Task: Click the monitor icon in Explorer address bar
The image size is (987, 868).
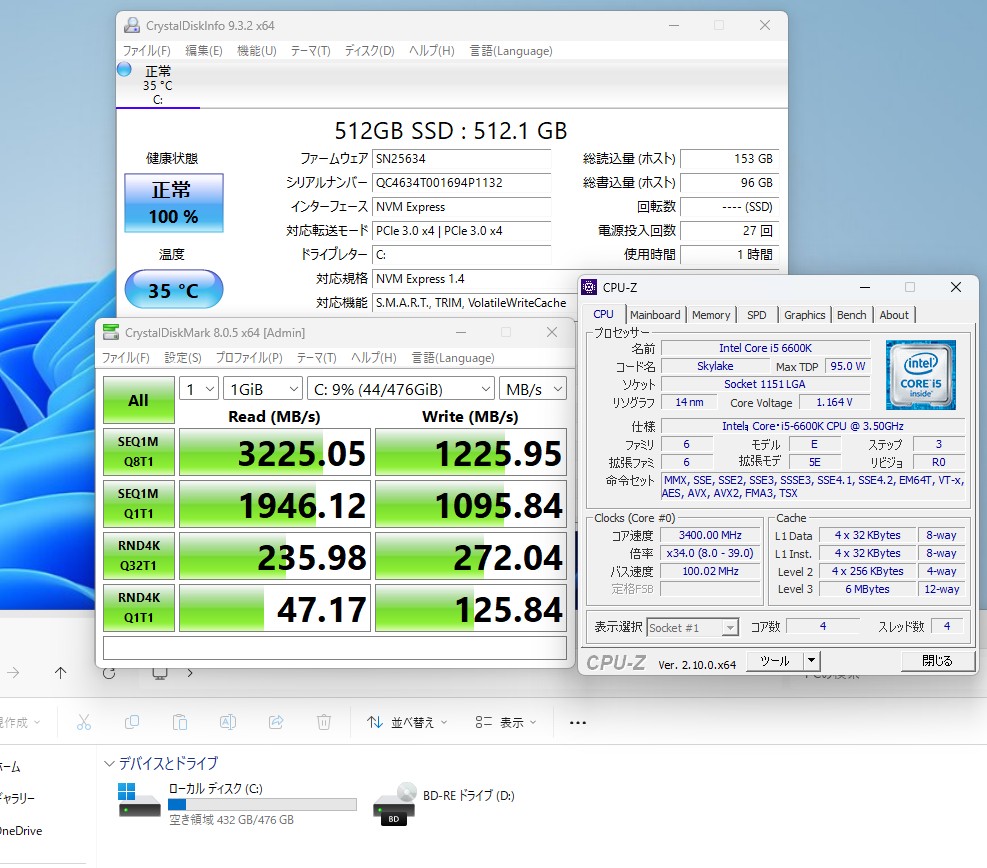Action: click(160, 673)
